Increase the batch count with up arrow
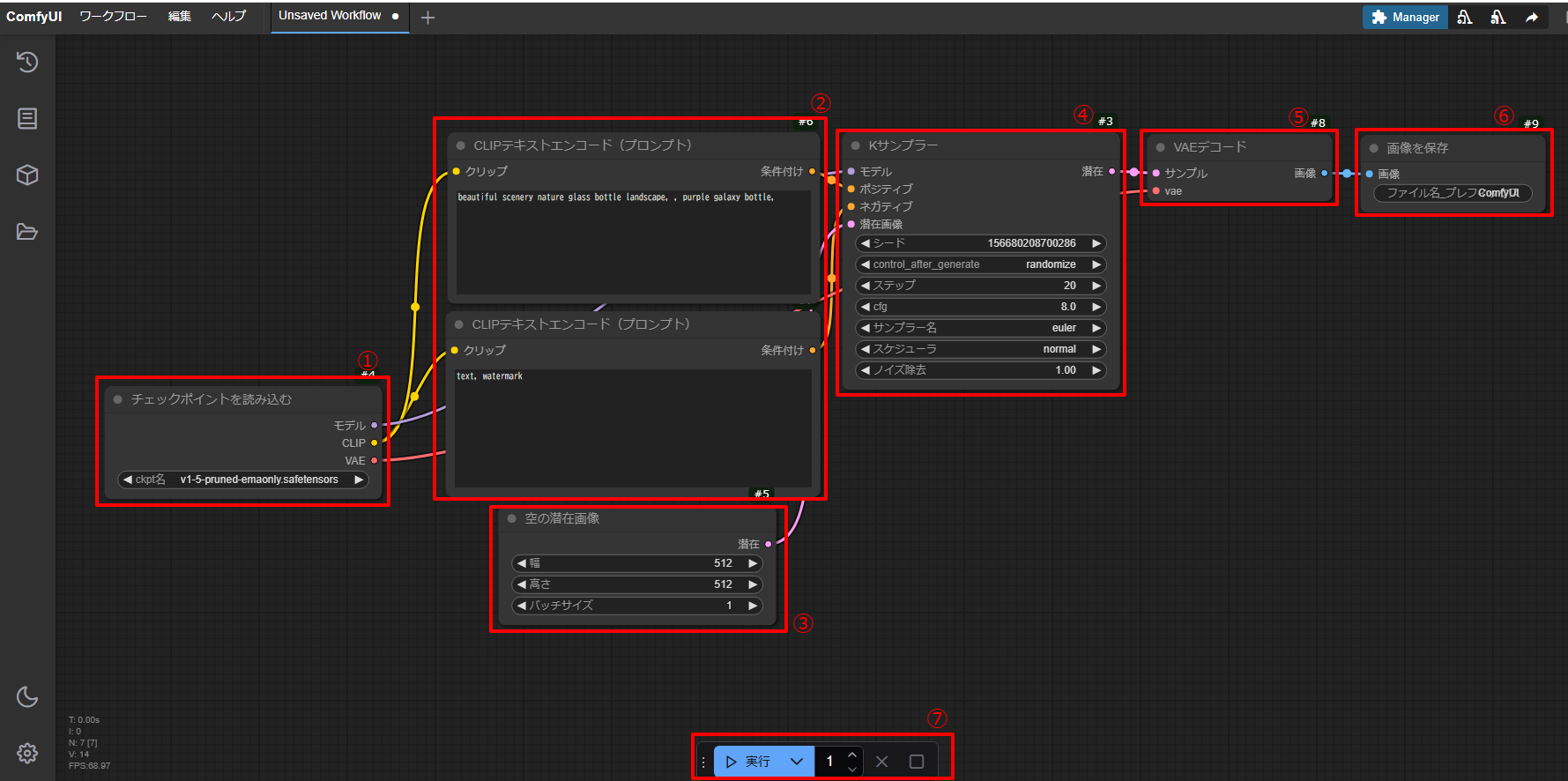The width and height of the screenshot is (1568, 781). pyautogui.click(x=851, y=755)
